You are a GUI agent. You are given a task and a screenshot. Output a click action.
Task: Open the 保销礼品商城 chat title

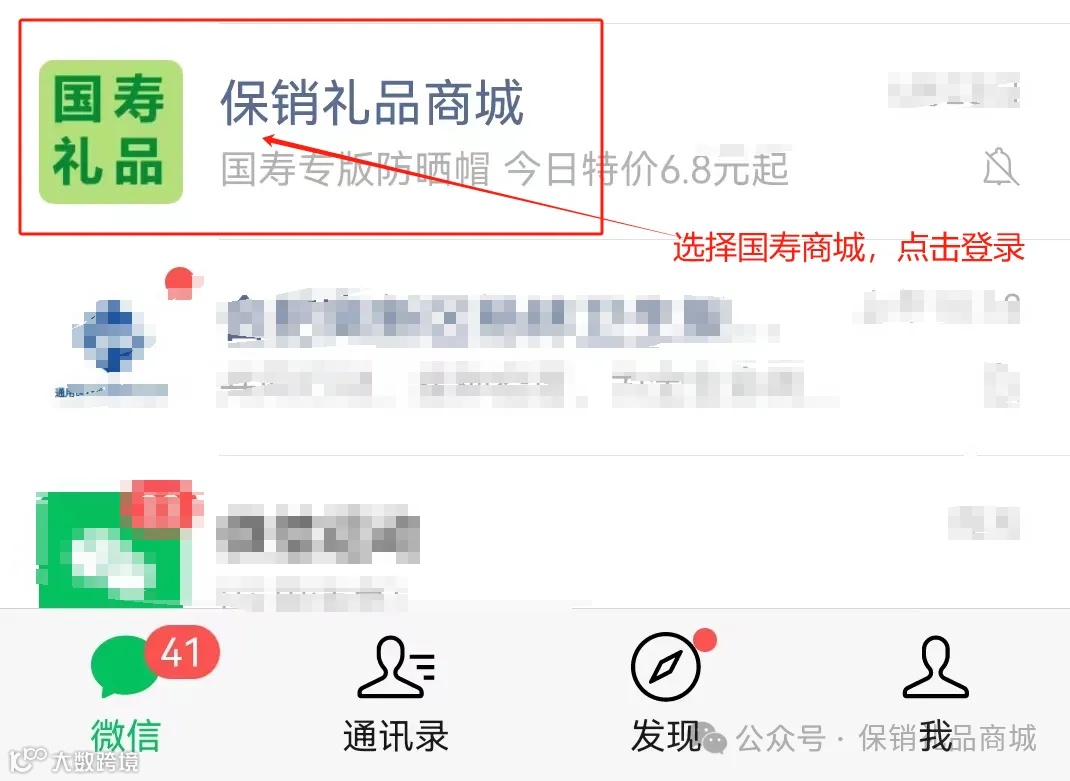(373, 102)
